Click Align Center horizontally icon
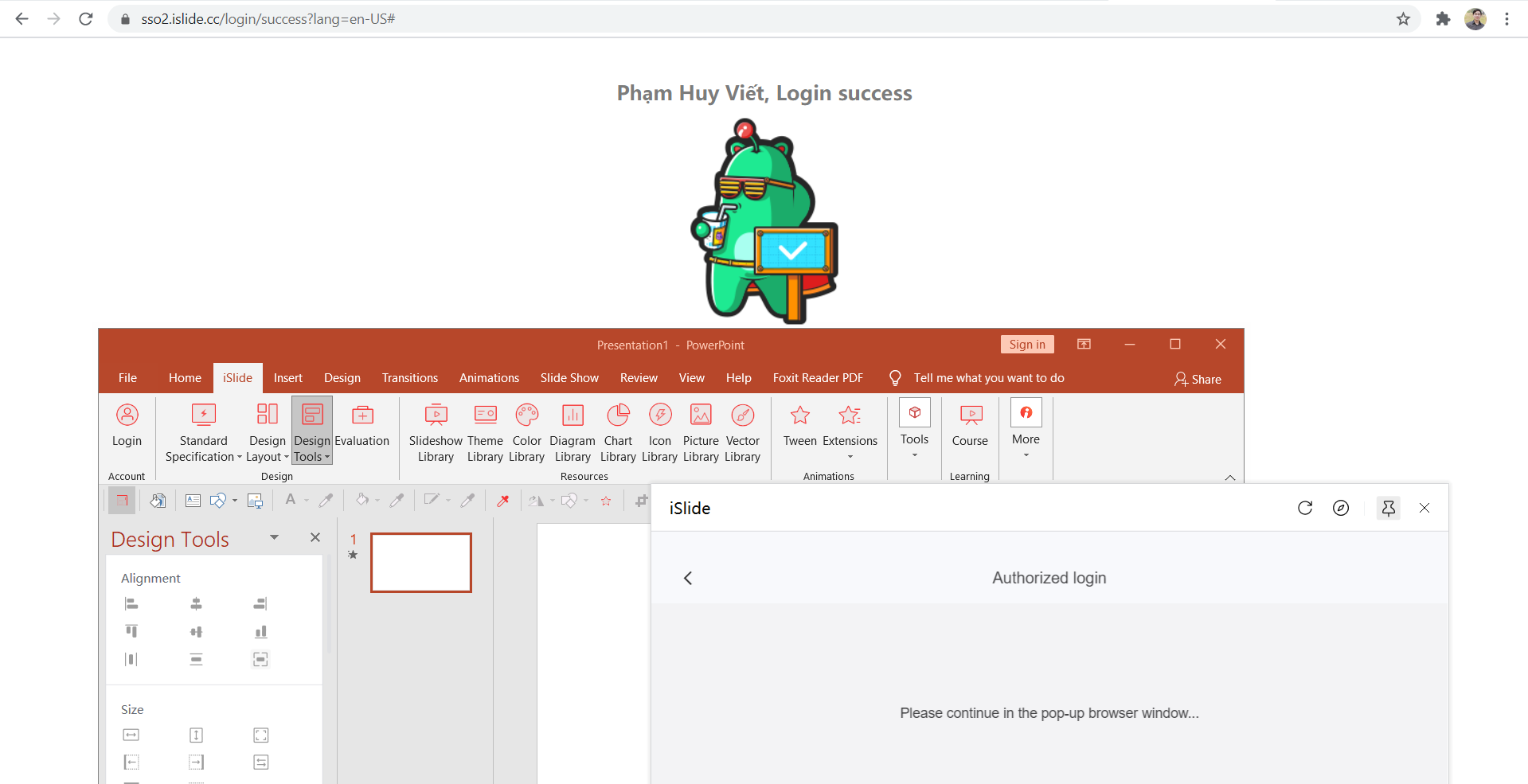Image resolution: width=1528 pixels, height=784 pixels. click(196, 604)
